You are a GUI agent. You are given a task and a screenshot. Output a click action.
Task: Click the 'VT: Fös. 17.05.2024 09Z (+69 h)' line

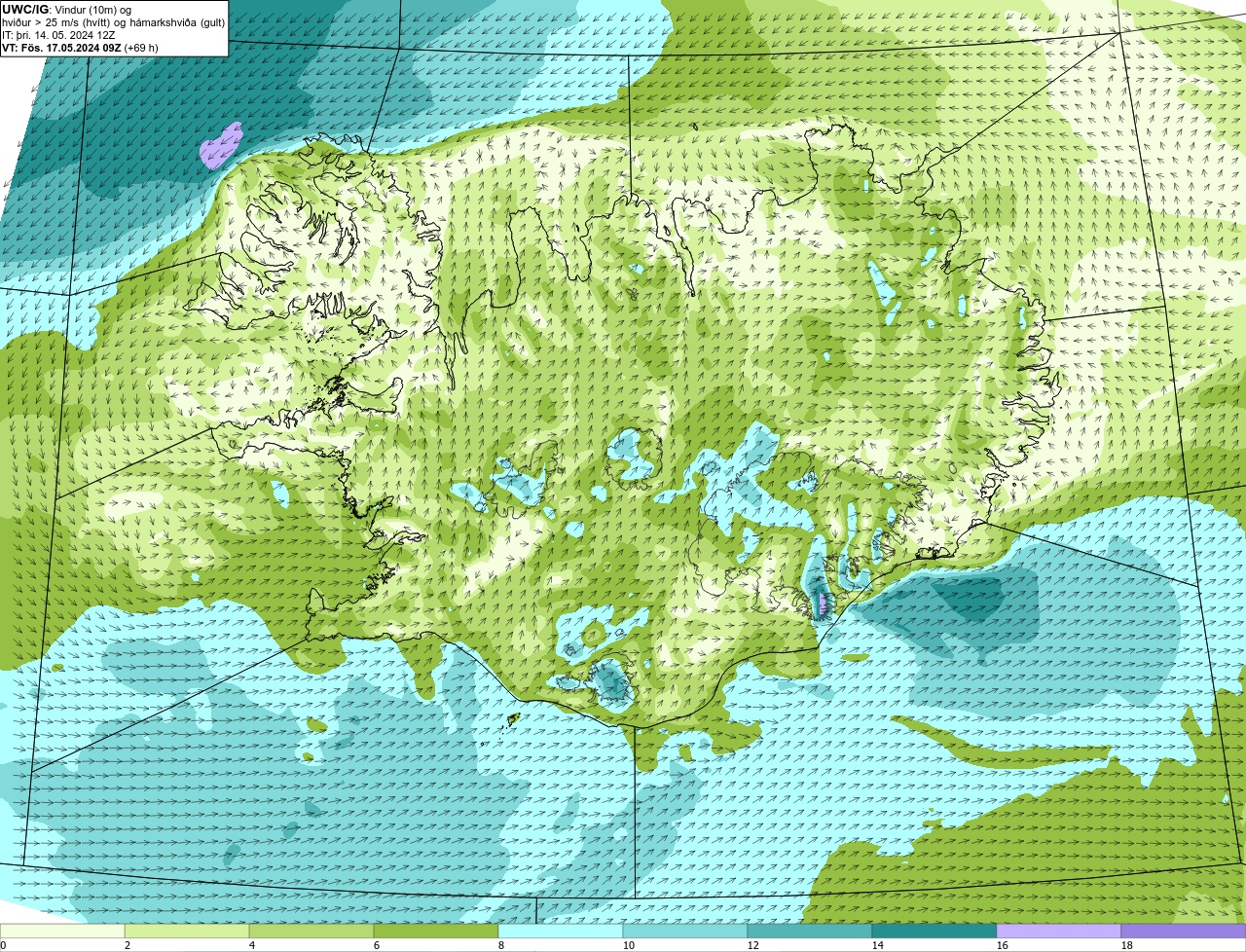(x=80, y=47)
